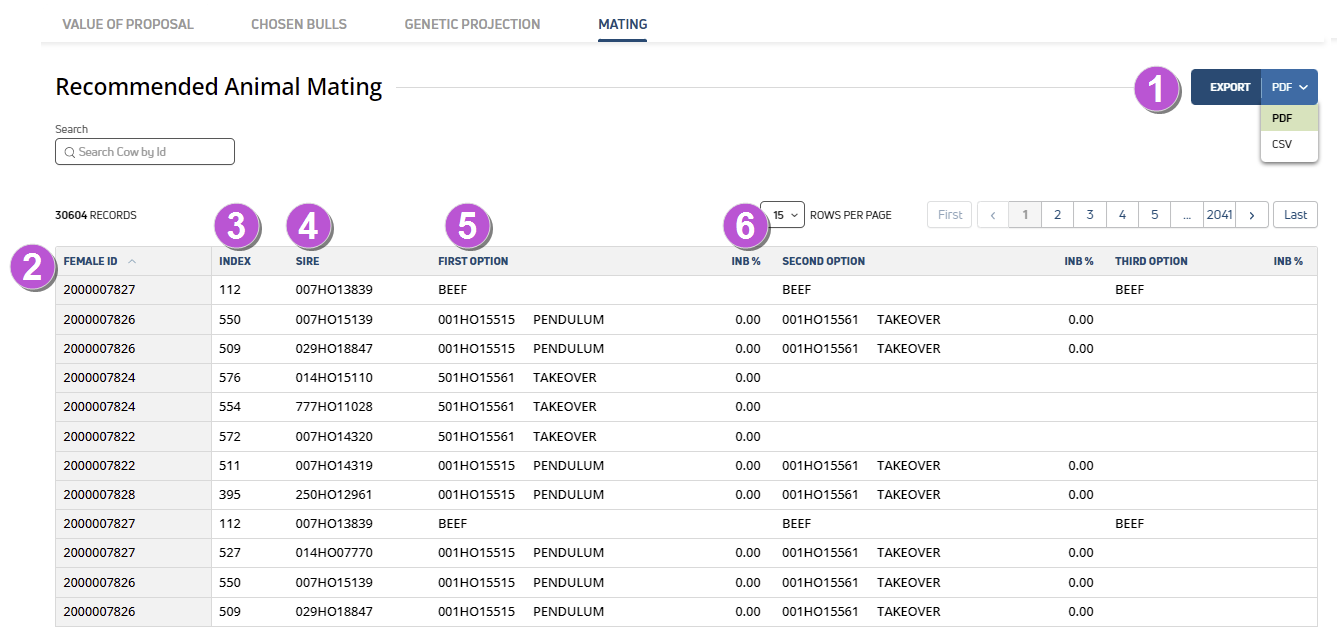The image size is (1337, 627).
Task: Click the purple number 3 callout badge
Action: point(237,227)
